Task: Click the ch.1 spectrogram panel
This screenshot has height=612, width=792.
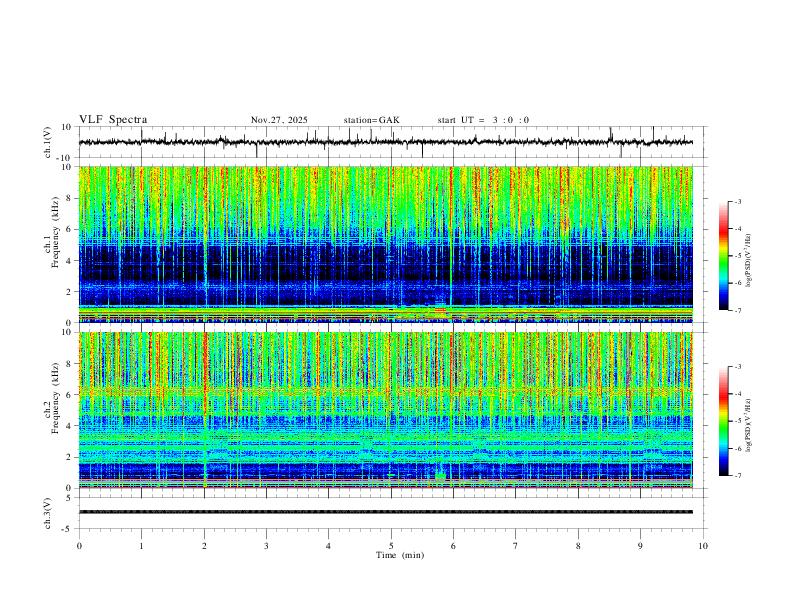Action: [386, 244]
